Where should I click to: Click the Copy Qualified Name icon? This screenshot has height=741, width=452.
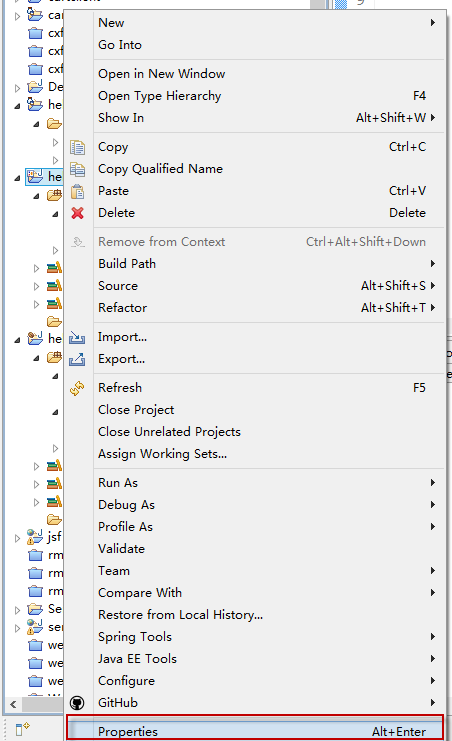coord(78,169)
